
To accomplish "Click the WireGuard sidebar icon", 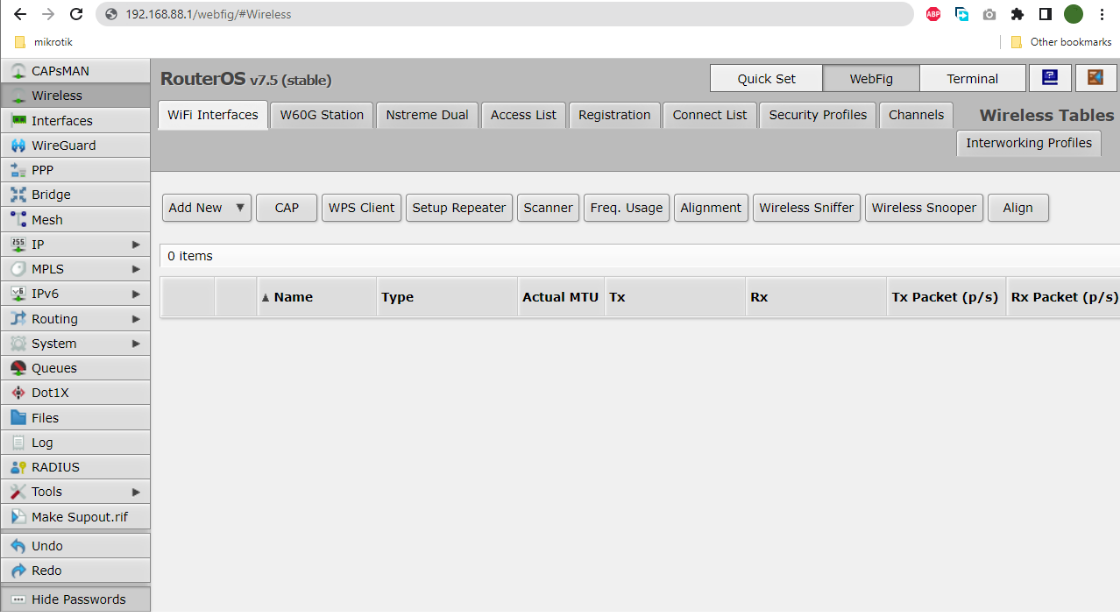I will tap(18, 146).
